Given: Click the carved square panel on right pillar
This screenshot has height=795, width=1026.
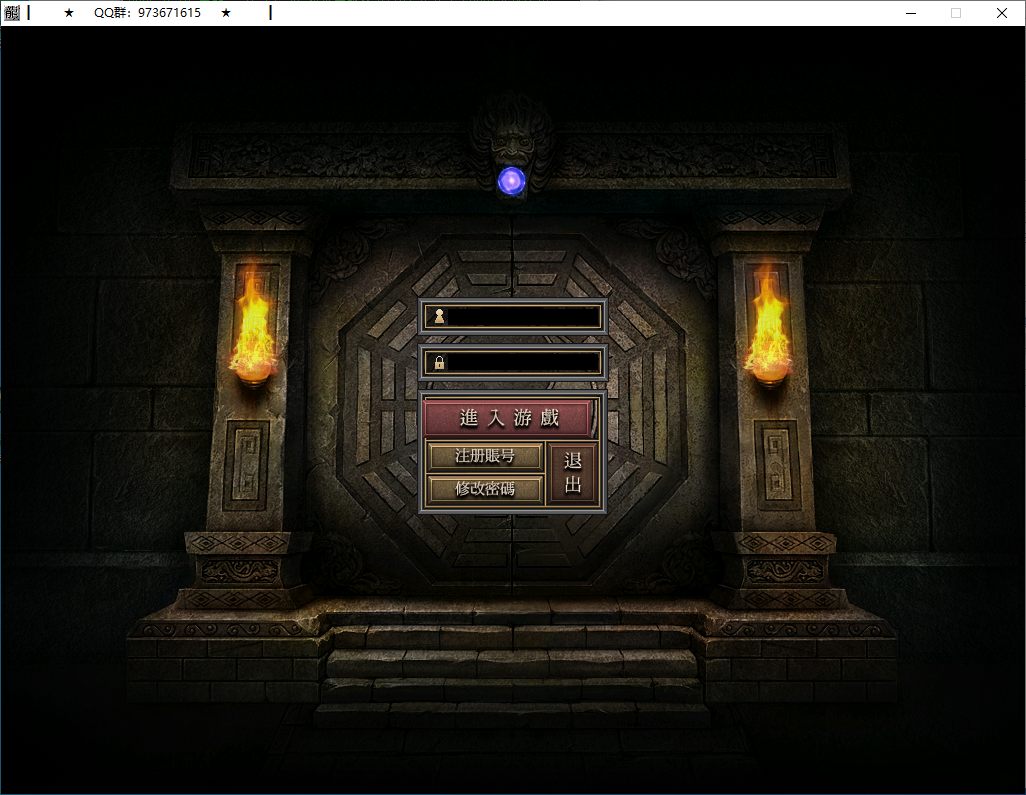Looking at the screenshot, I should [x=776, y=465].
